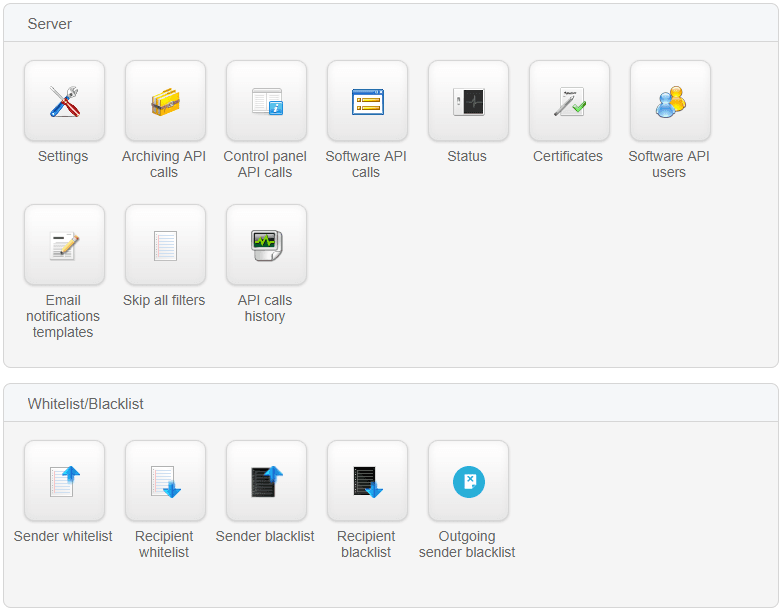Open the Control panel API calls icon

(x=266, y=101)
